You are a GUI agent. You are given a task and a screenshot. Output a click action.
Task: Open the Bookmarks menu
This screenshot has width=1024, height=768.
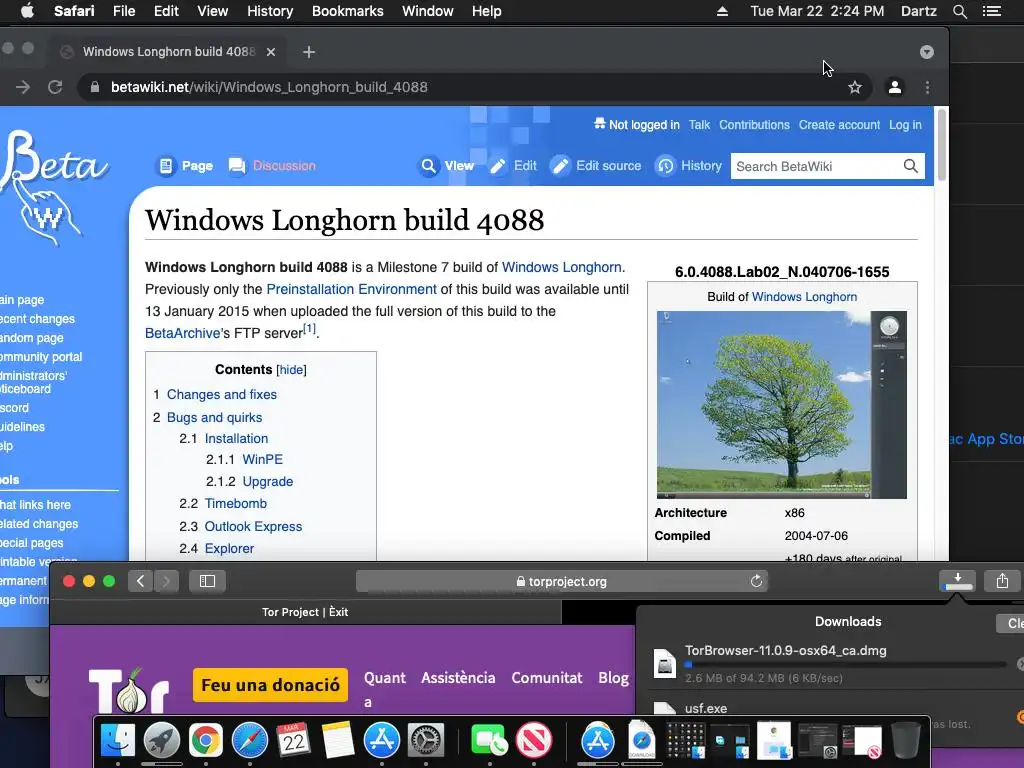pyautogui.click(x=347, y=11)
